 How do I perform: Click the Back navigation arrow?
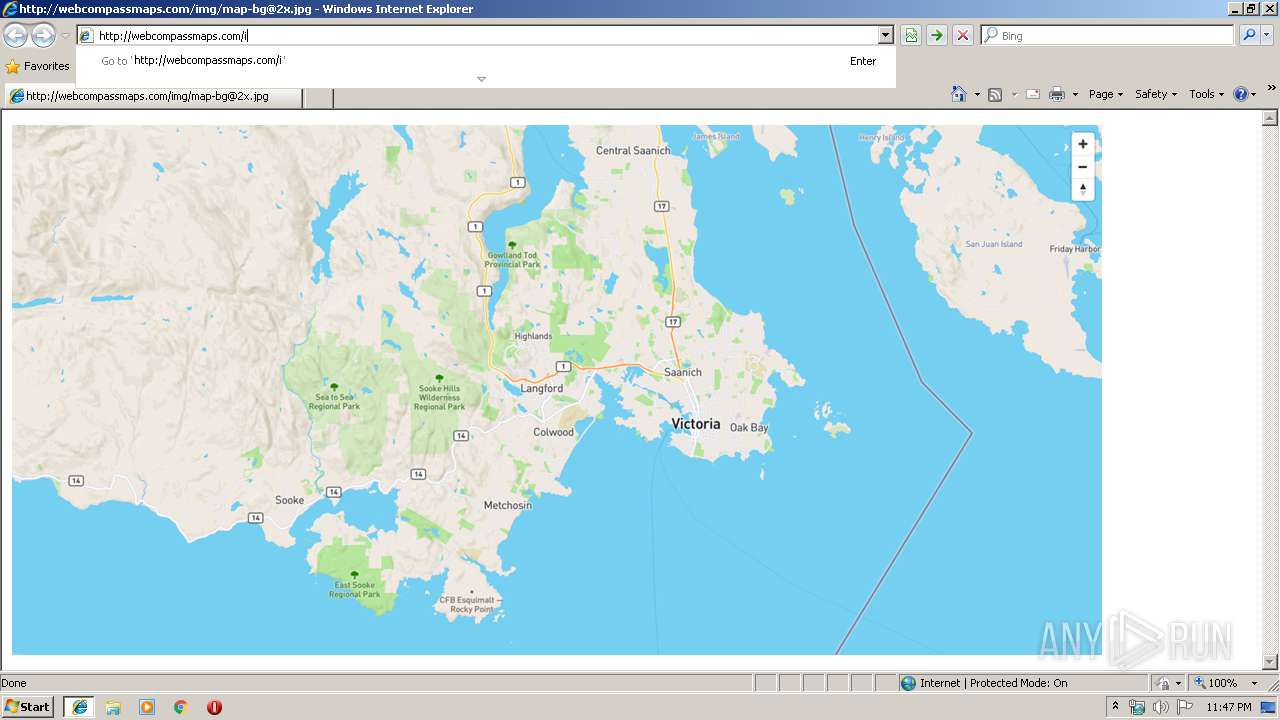(x=15, y=36)
